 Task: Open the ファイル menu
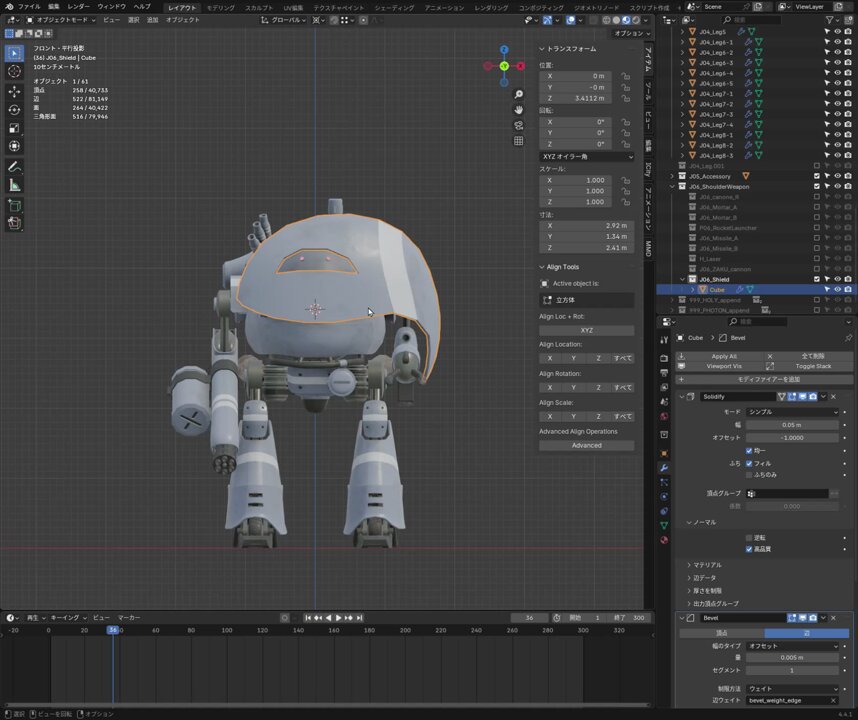pyautogui.click(x=28, y=7)
